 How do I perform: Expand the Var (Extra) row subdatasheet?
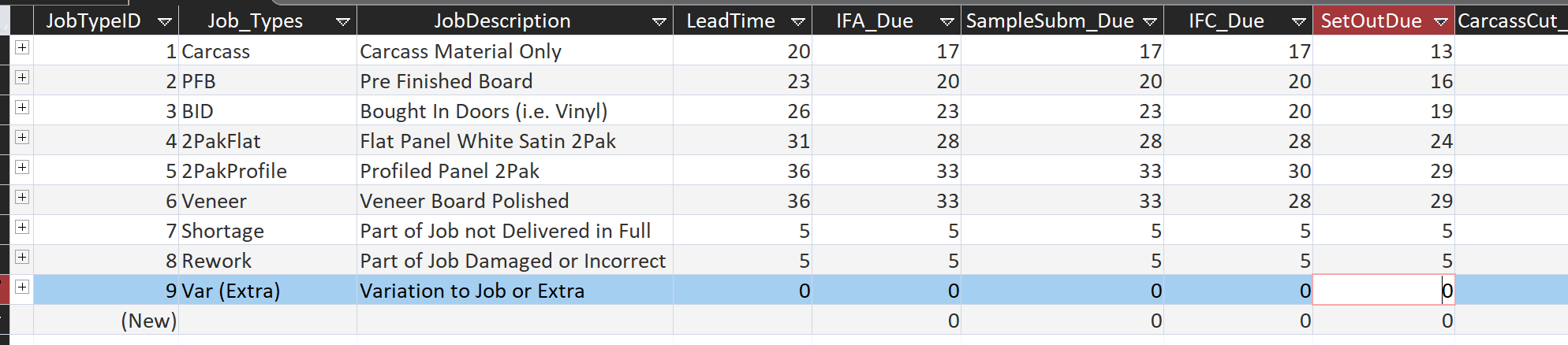pos(22,287)
